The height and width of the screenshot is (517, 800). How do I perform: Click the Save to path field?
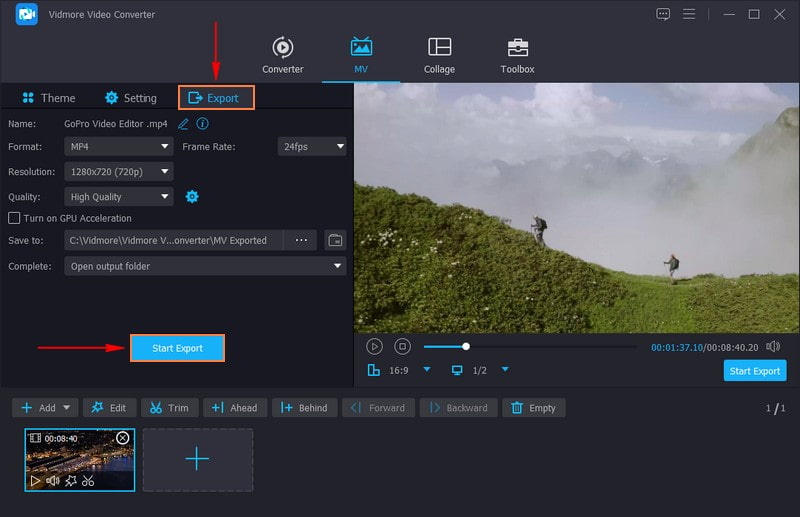click(x=173, y=240)
